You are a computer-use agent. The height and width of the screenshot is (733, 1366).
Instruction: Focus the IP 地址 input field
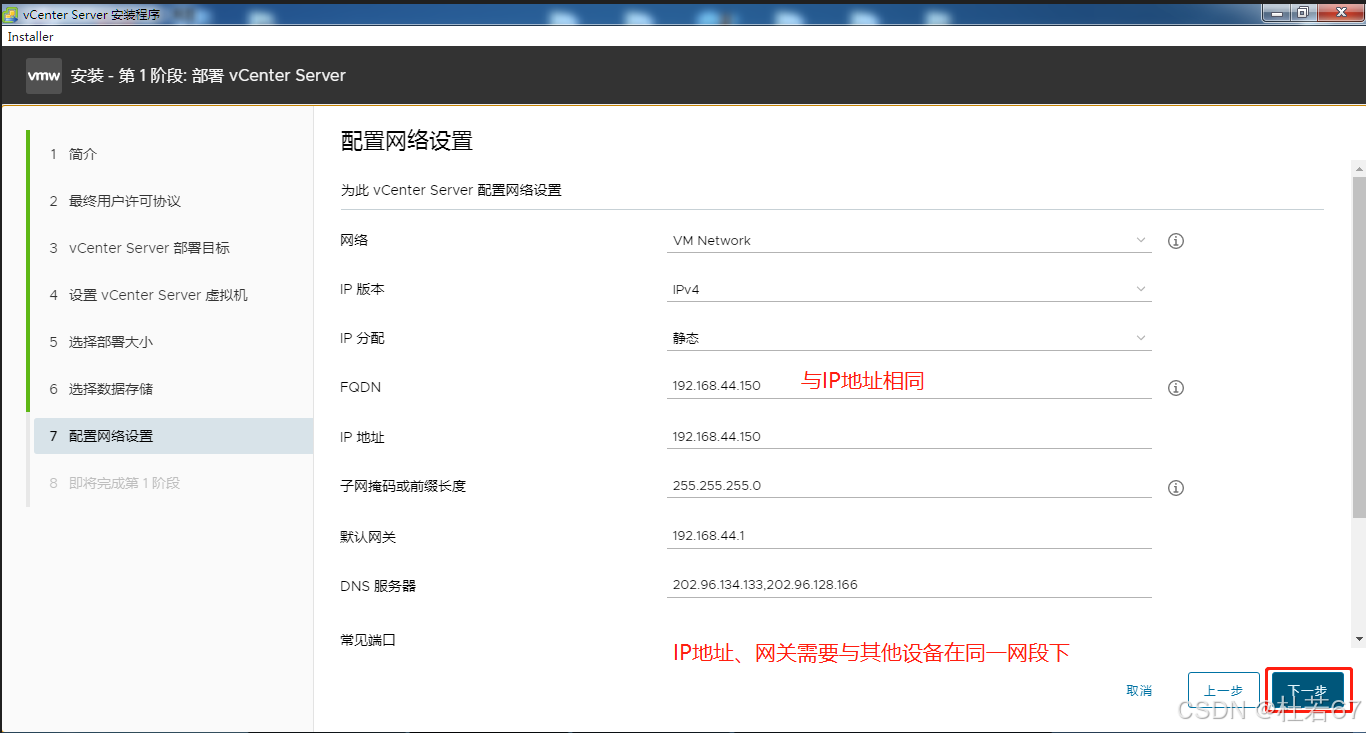909,437
